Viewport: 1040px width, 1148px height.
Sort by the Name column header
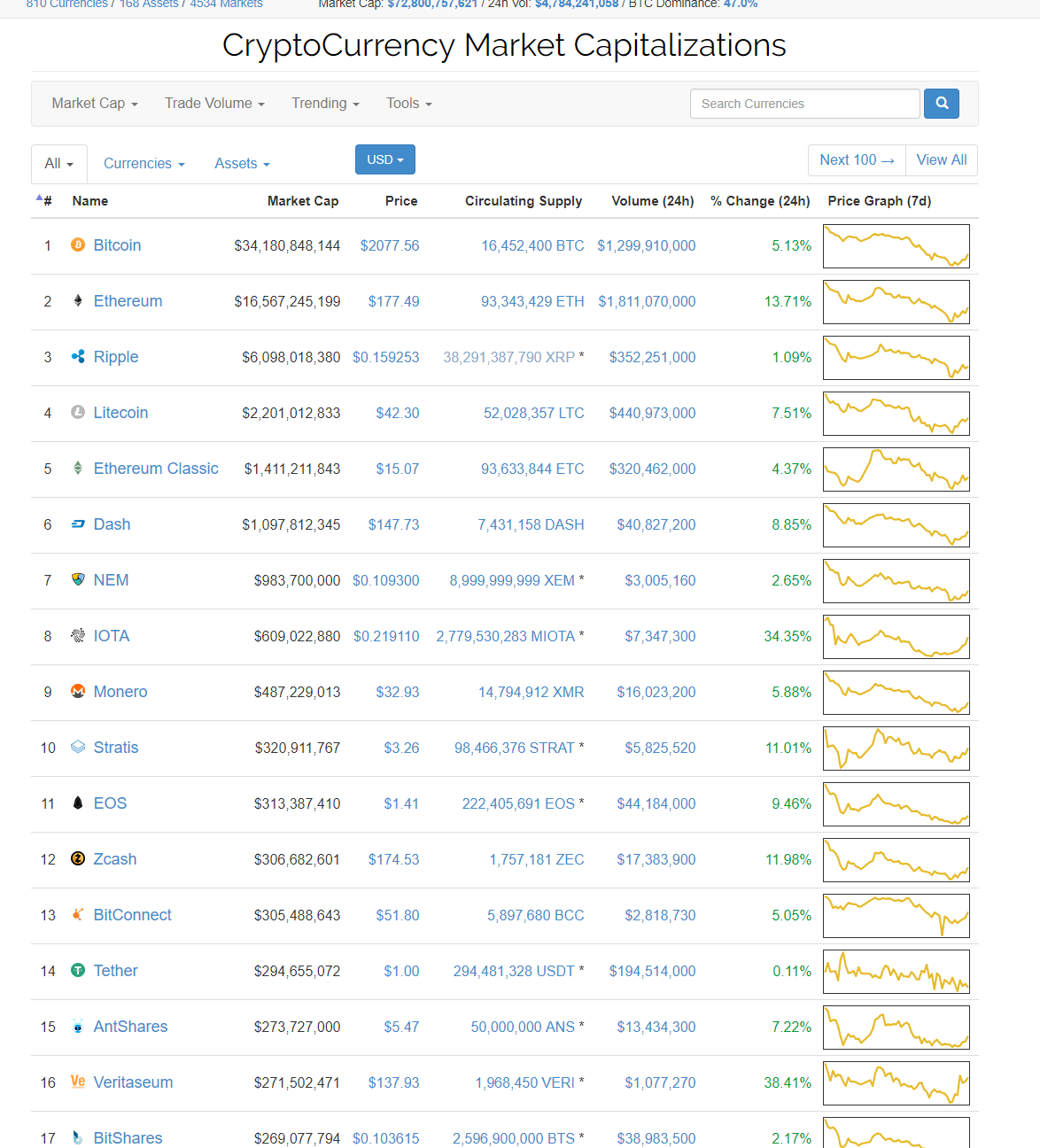pos(90,201)
